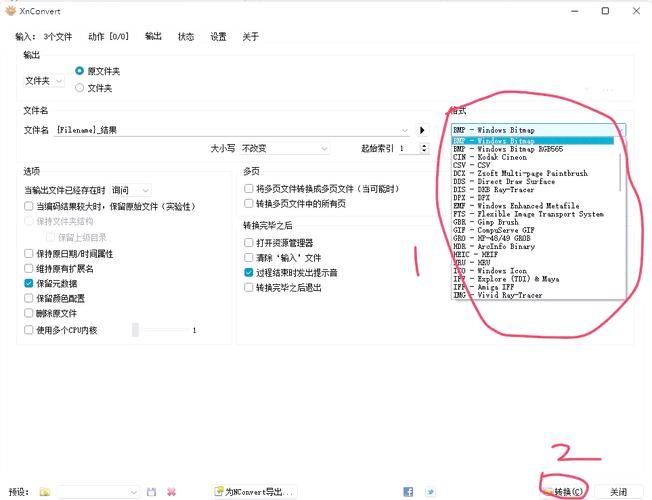Image resolution: width=652 pixels, height=500 pixels.
Task: Open the preset folder icon
Action: pos(44,492)
